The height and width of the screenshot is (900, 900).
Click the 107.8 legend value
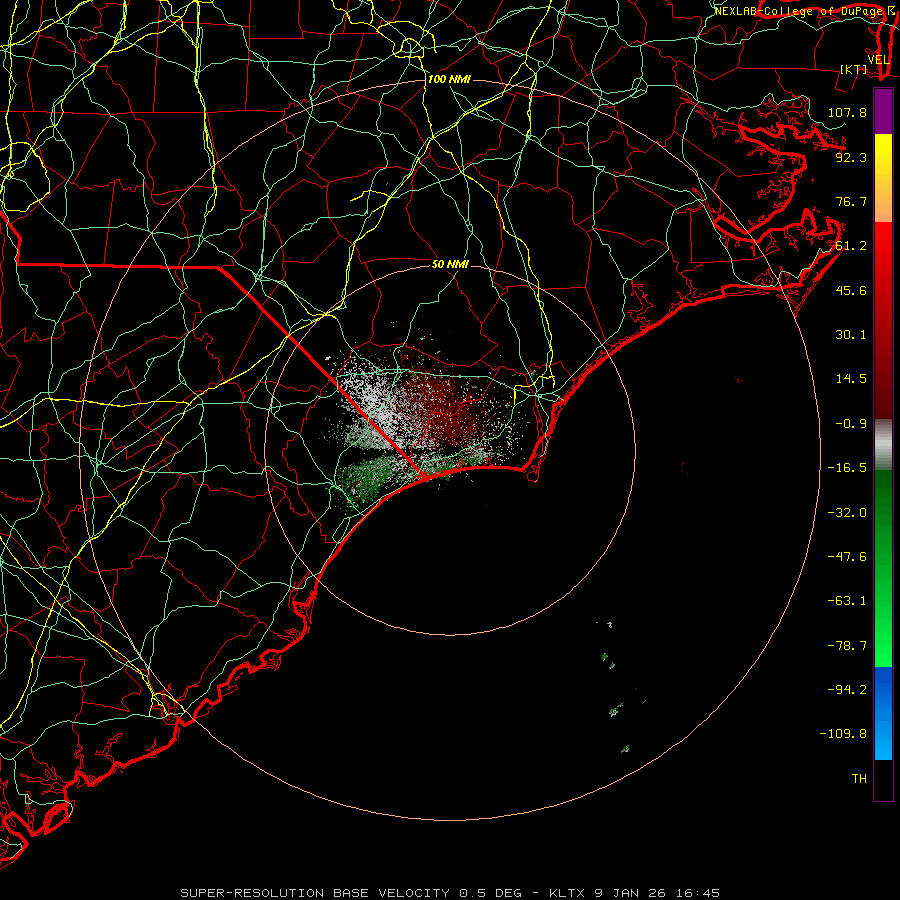pos(847,112)
